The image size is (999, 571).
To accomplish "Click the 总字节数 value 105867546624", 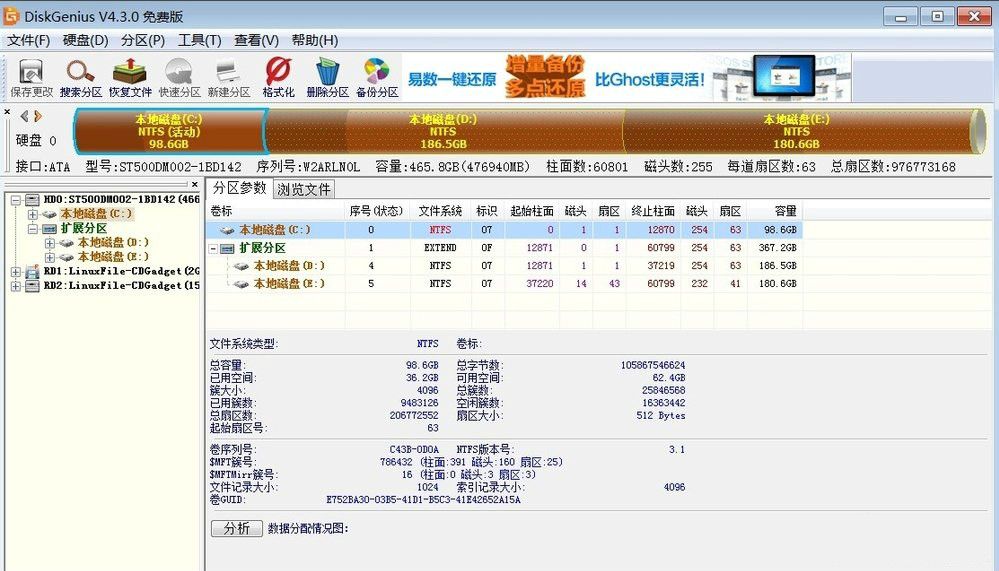I will (653, 366).
